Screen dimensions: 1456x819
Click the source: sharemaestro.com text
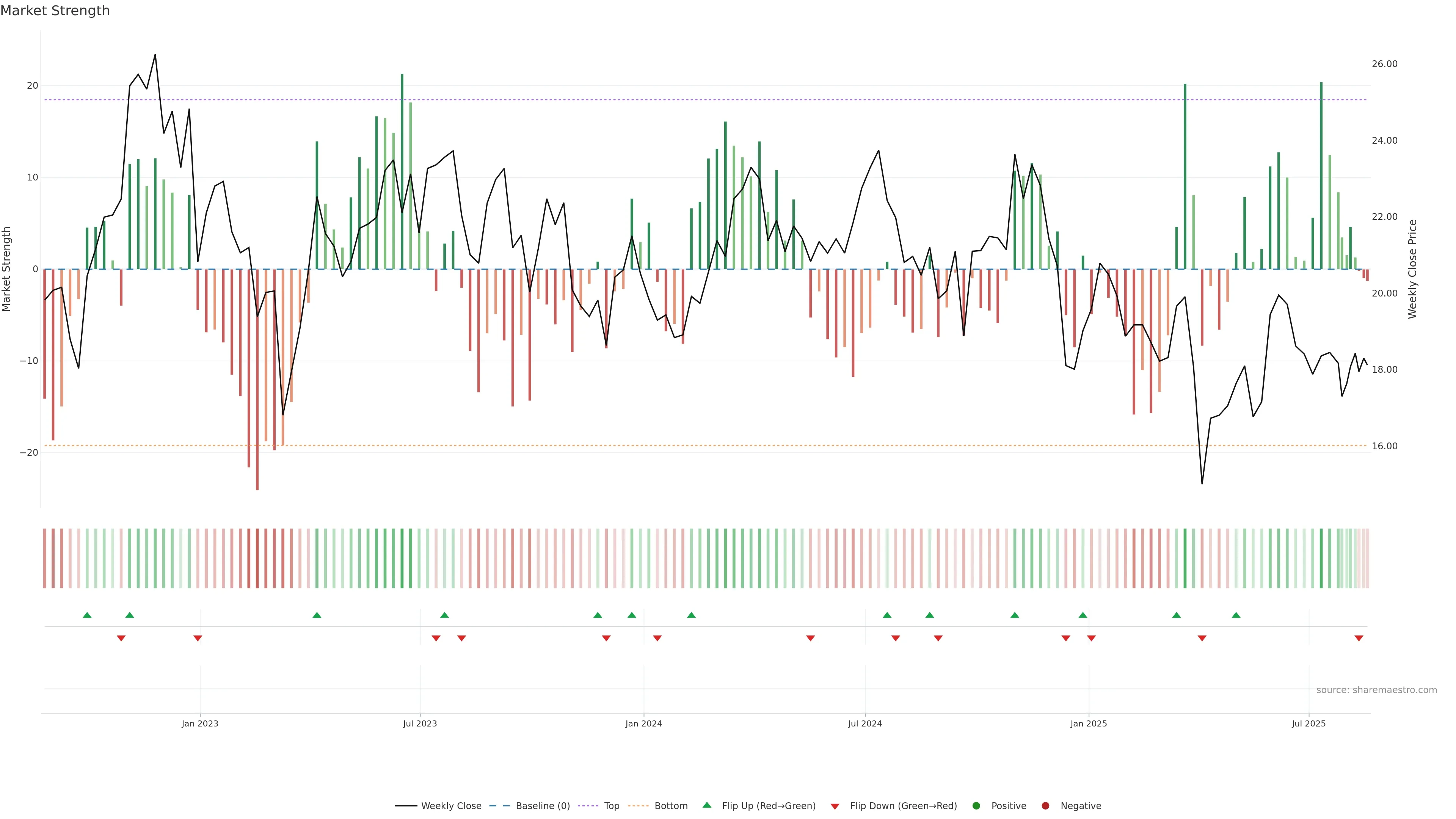click(1376, 690)
